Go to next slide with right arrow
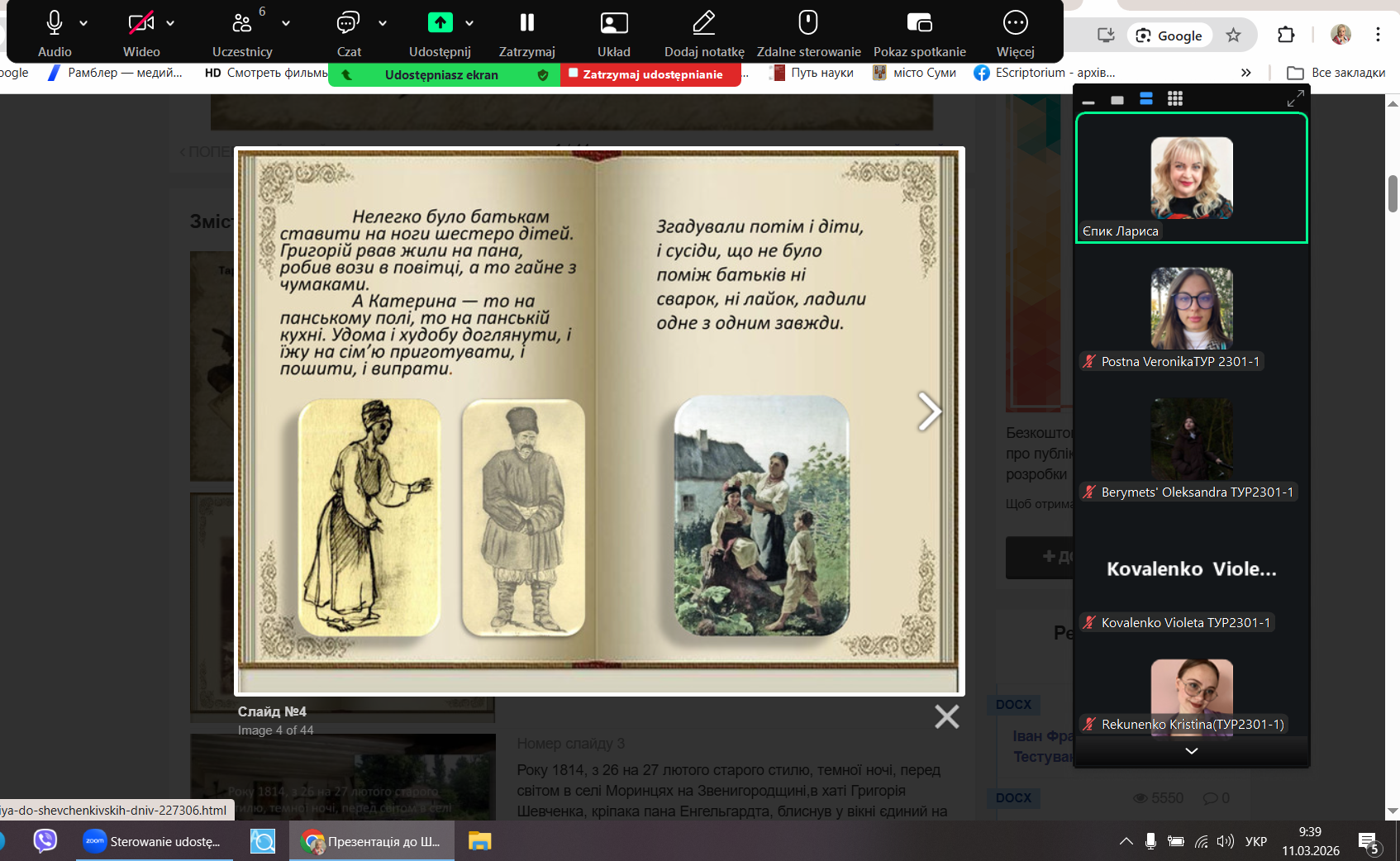This screenshot has height=861, width=1400. (929, 411)
